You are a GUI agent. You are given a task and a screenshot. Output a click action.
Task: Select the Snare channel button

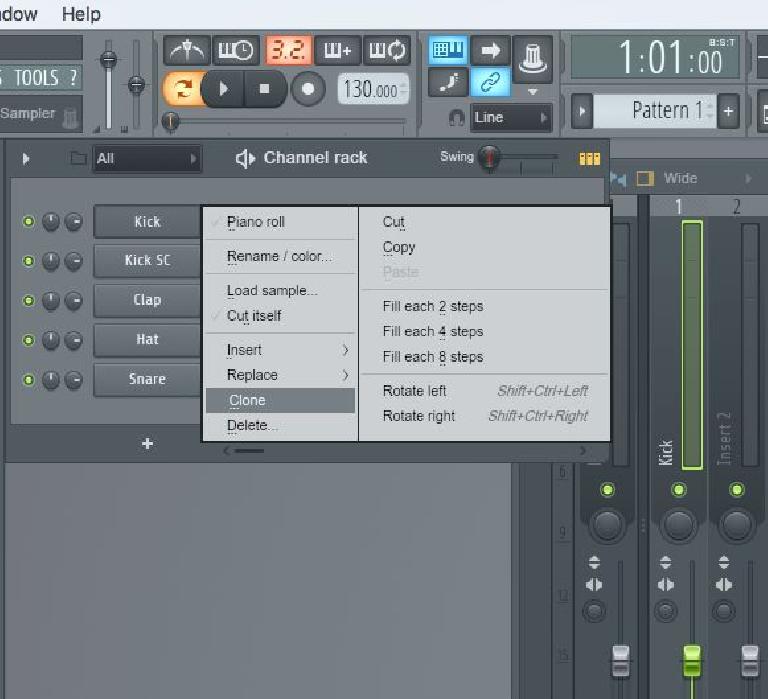[147, 379]
